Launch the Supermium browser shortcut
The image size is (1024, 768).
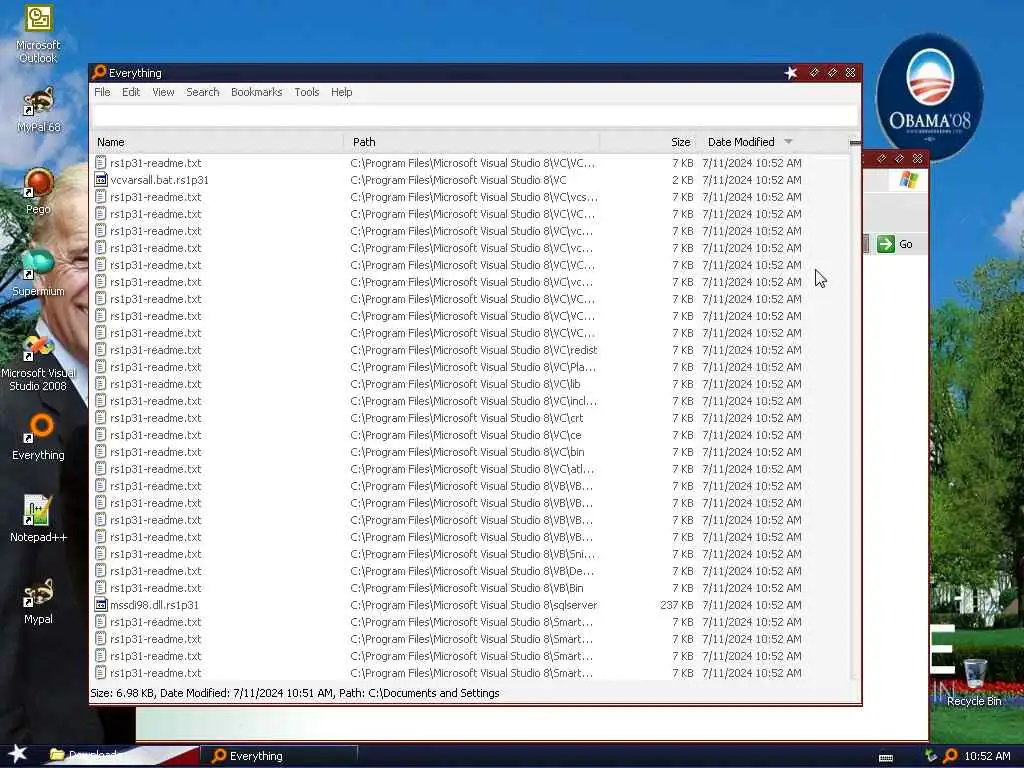pos(38,273)
